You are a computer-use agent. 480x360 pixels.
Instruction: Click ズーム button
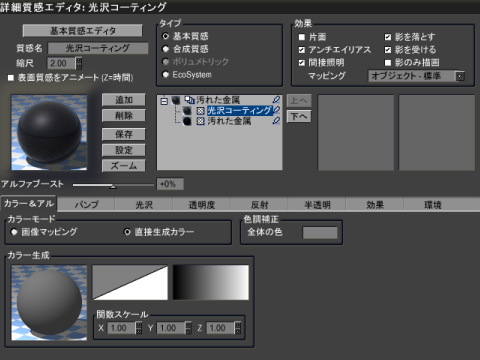[124, 166]
